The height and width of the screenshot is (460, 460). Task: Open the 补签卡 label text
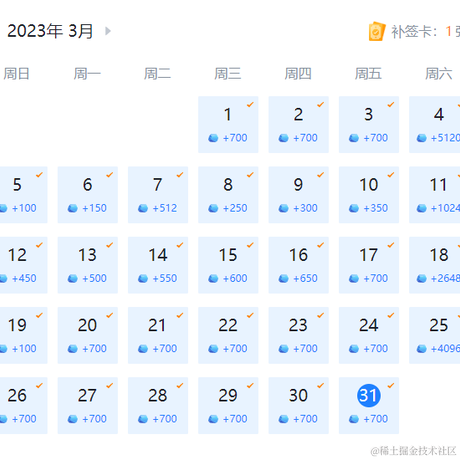(414, 32)
